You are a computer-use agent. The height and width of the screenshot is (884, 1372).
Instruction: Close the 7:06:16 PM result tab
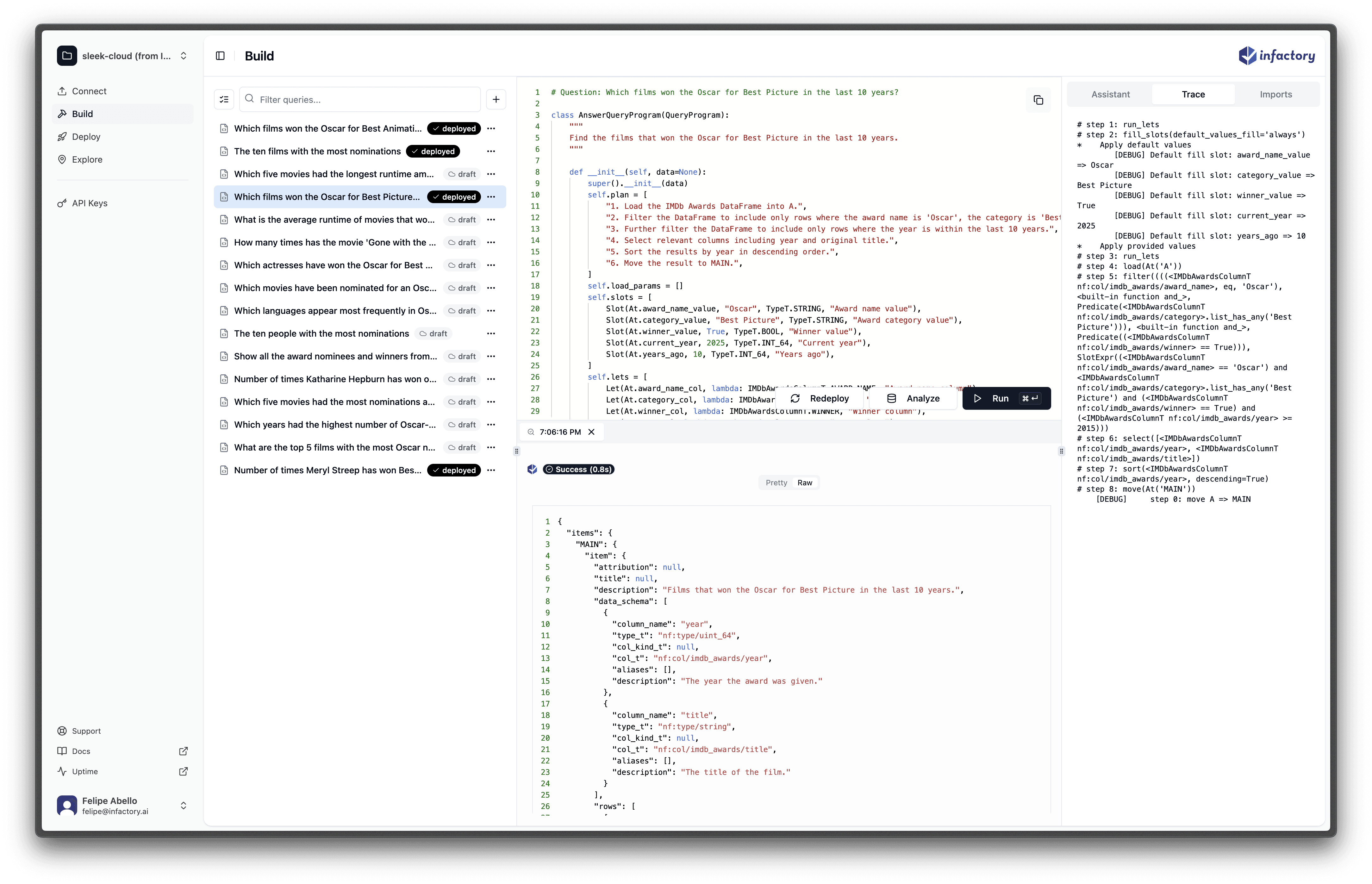point(591,432)
